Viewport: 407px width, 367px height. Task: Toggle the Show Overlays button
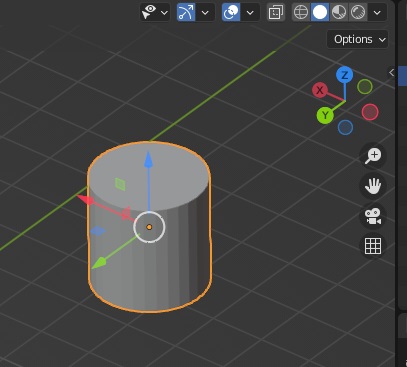tap(231, 12)
